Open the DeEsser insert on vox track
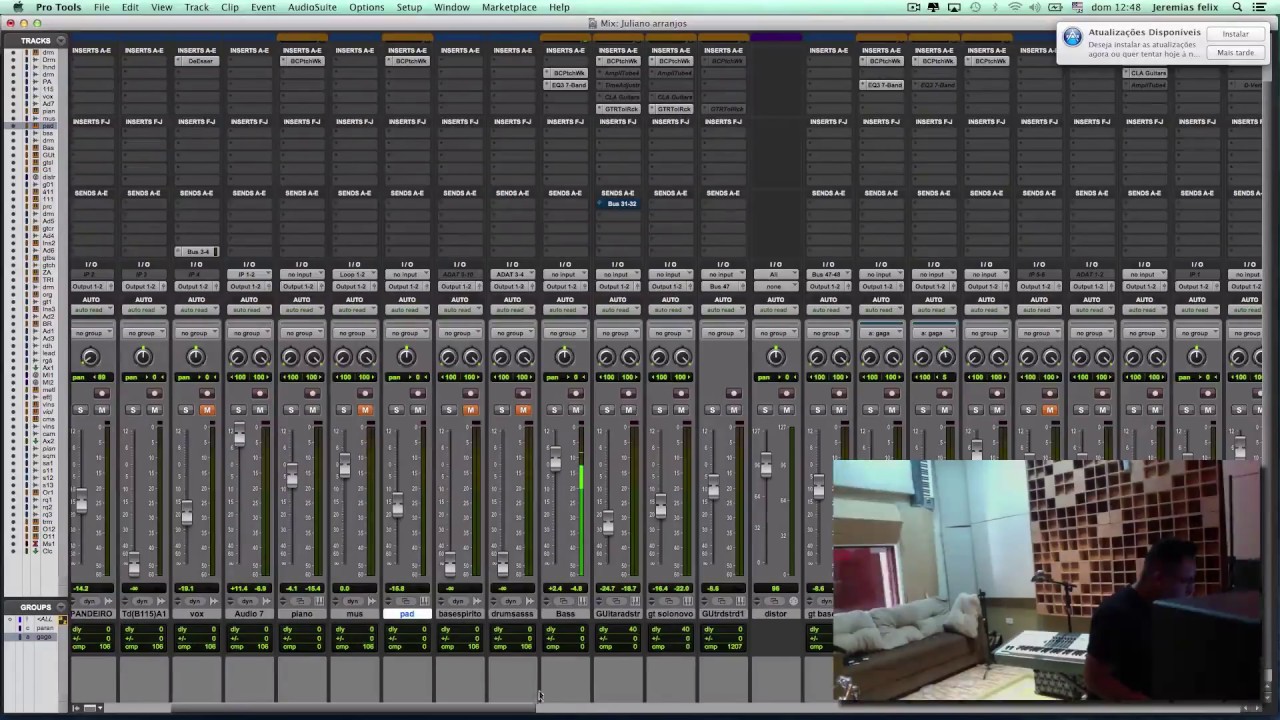 point(198,61)
